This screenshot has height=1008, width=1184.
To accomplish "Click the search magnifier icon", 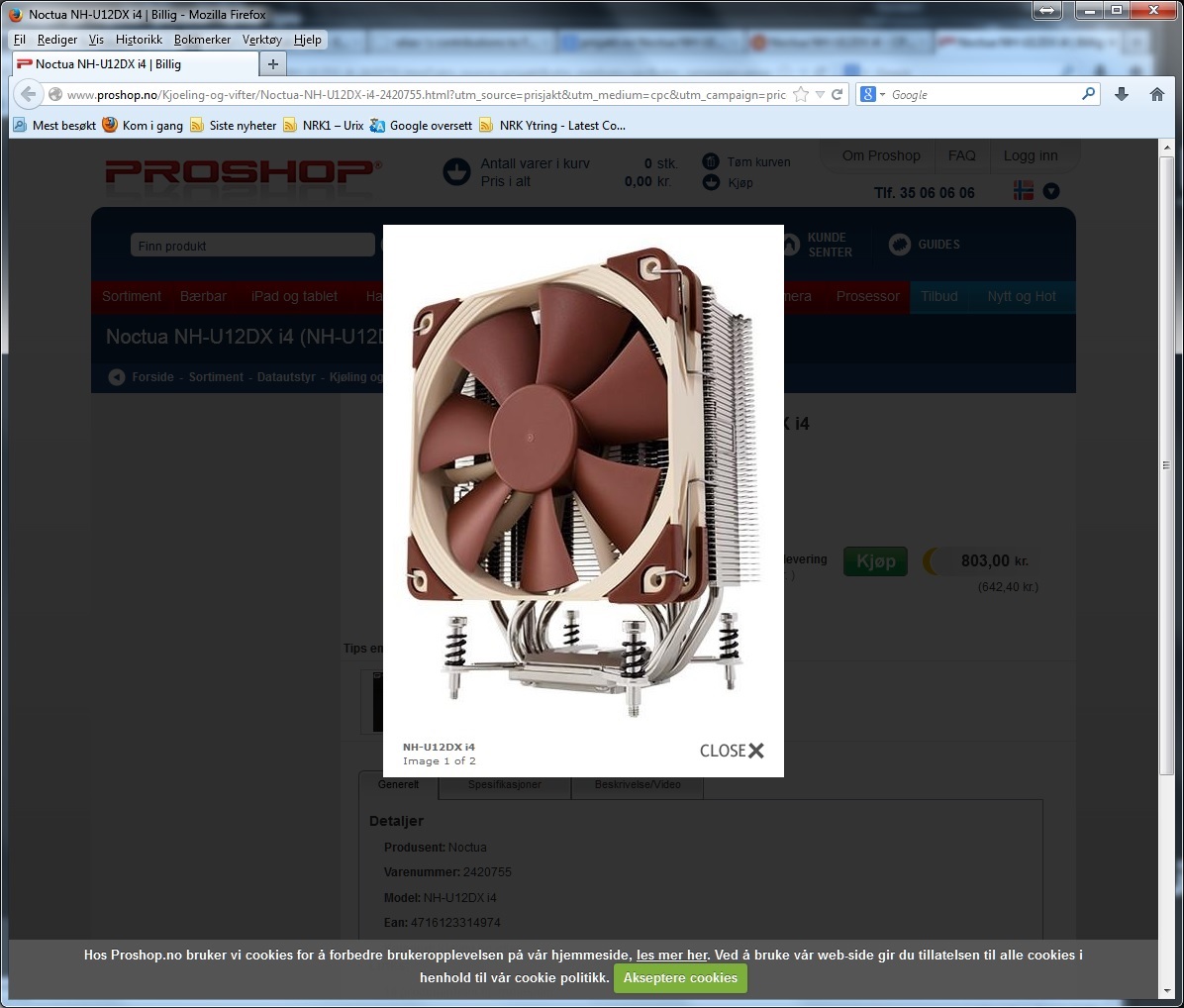I will point(1088,94).
